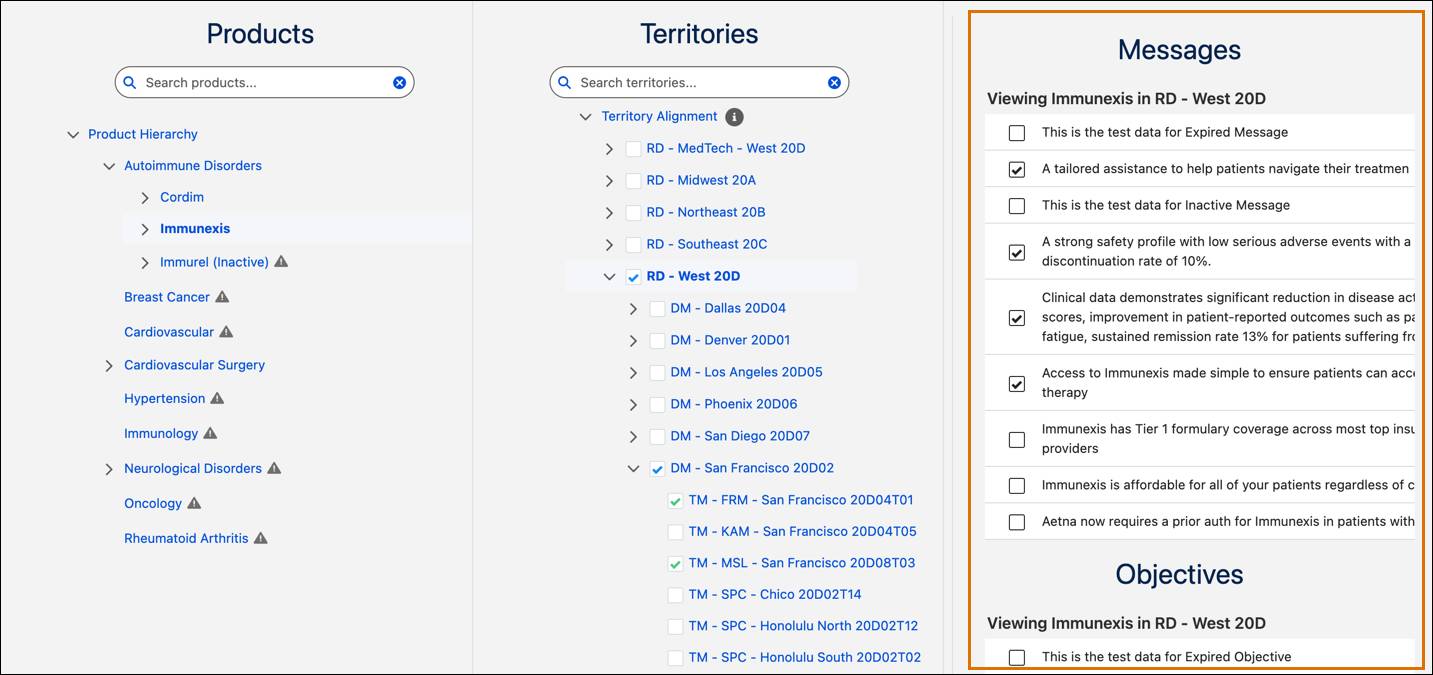Select TM - SPC - Honolulu North 20D02T12

[803, 626]
